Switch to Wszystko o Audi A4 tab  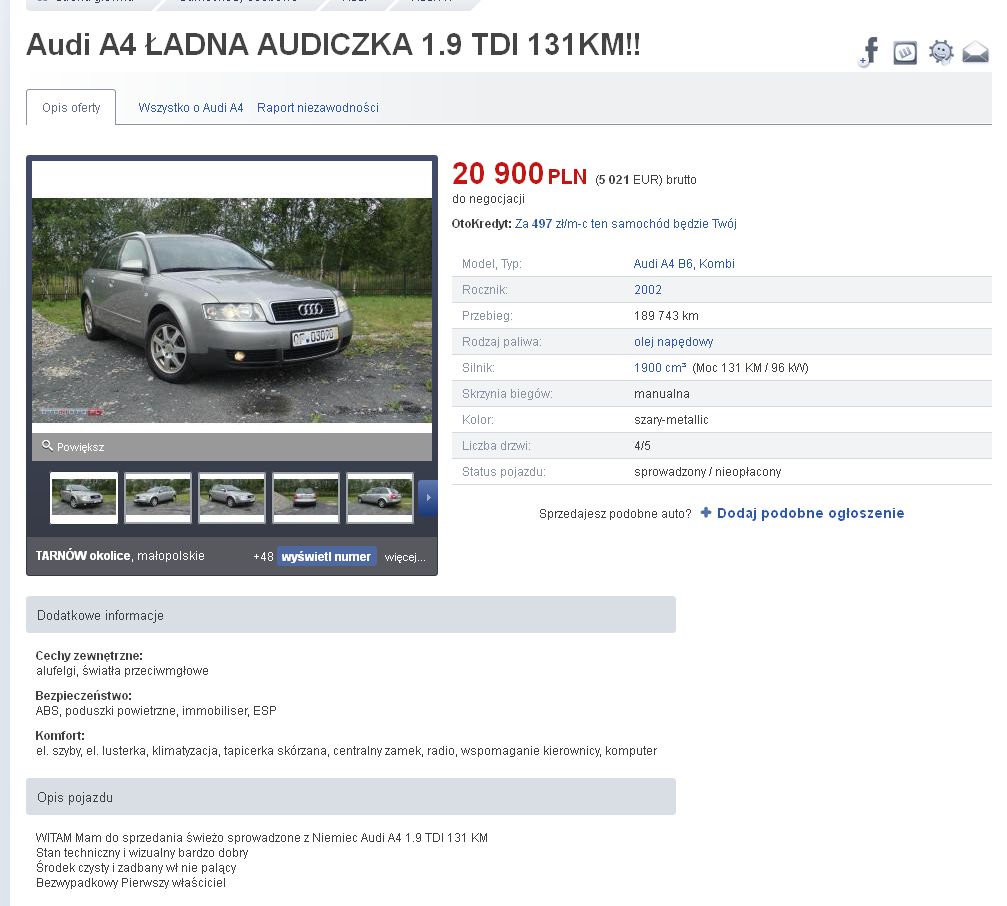click(x=191, y=108)
